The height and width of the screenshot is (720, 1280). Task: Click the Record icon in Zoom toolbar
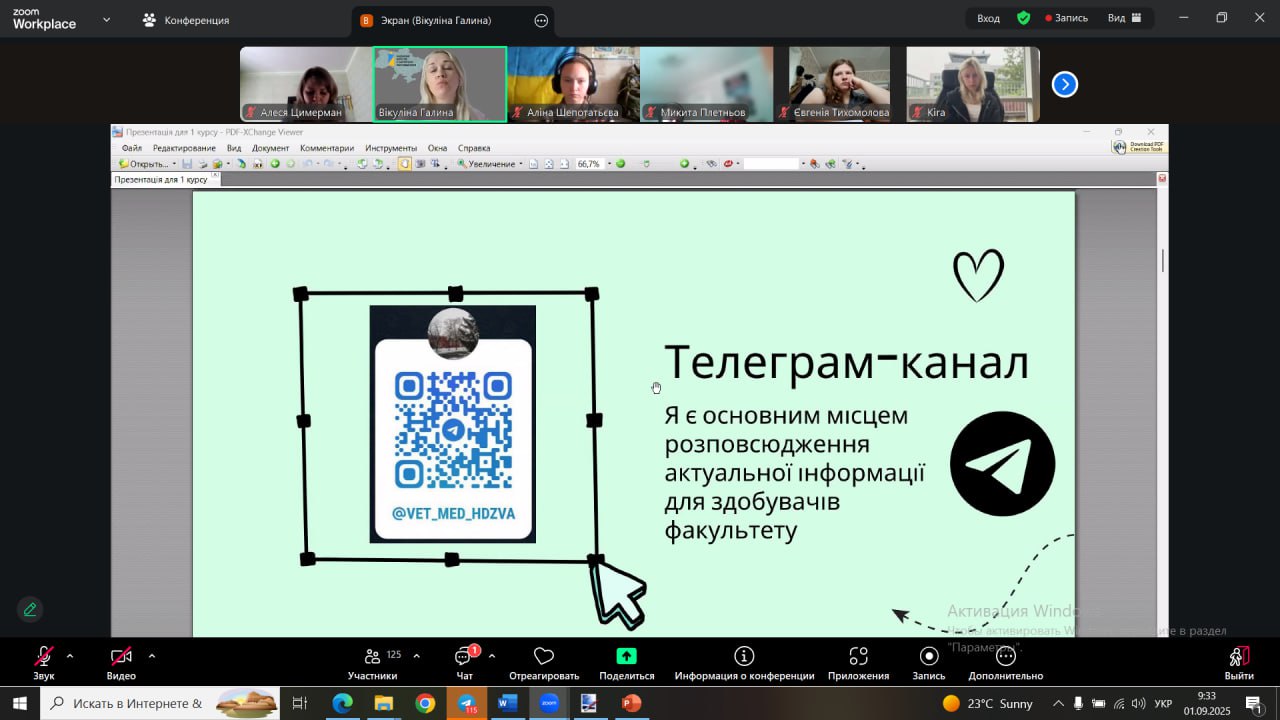pos(929,656)
